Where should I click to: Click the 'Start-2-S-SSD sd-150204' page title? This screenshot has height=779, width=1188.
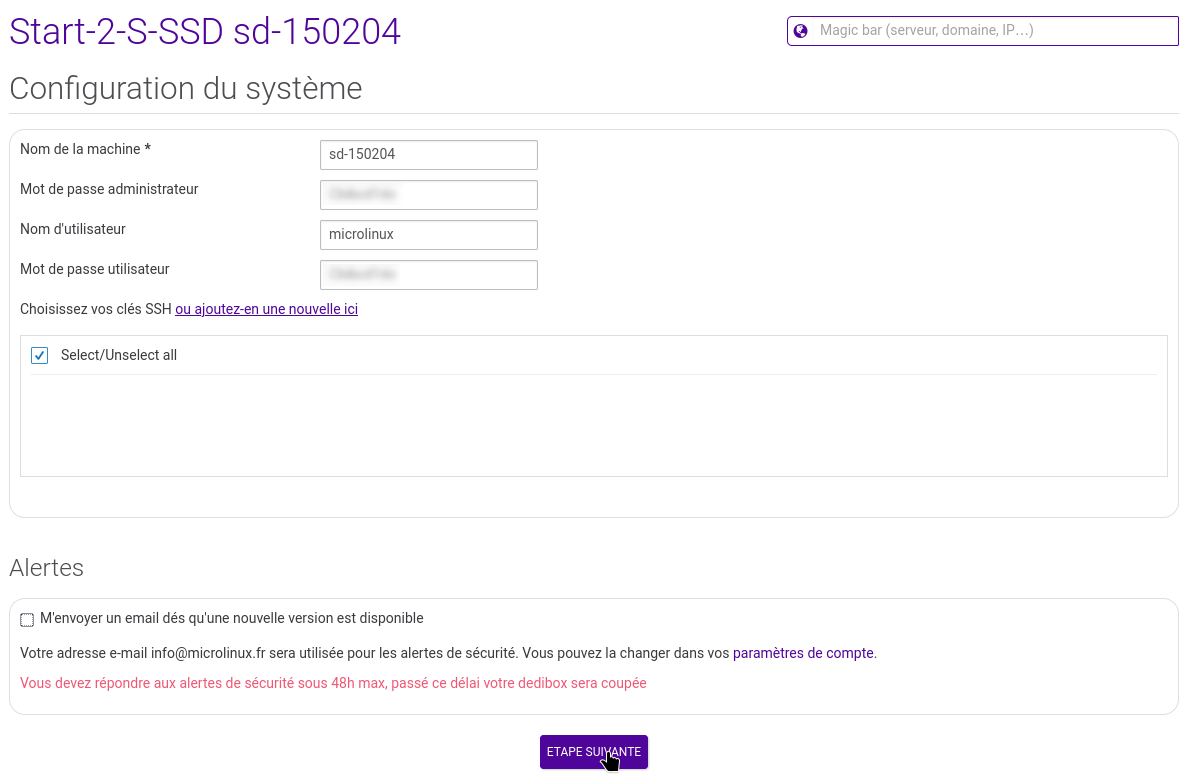[205, 32]
